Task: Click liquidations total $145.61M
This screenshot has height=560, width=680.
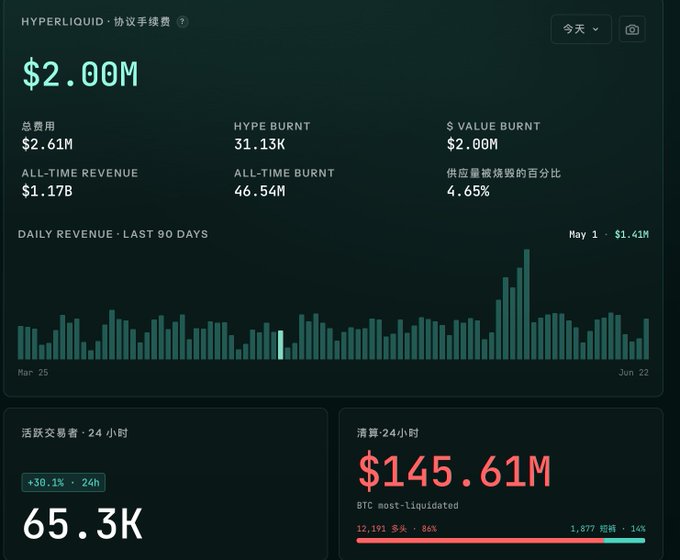Action: click(454, 471)
